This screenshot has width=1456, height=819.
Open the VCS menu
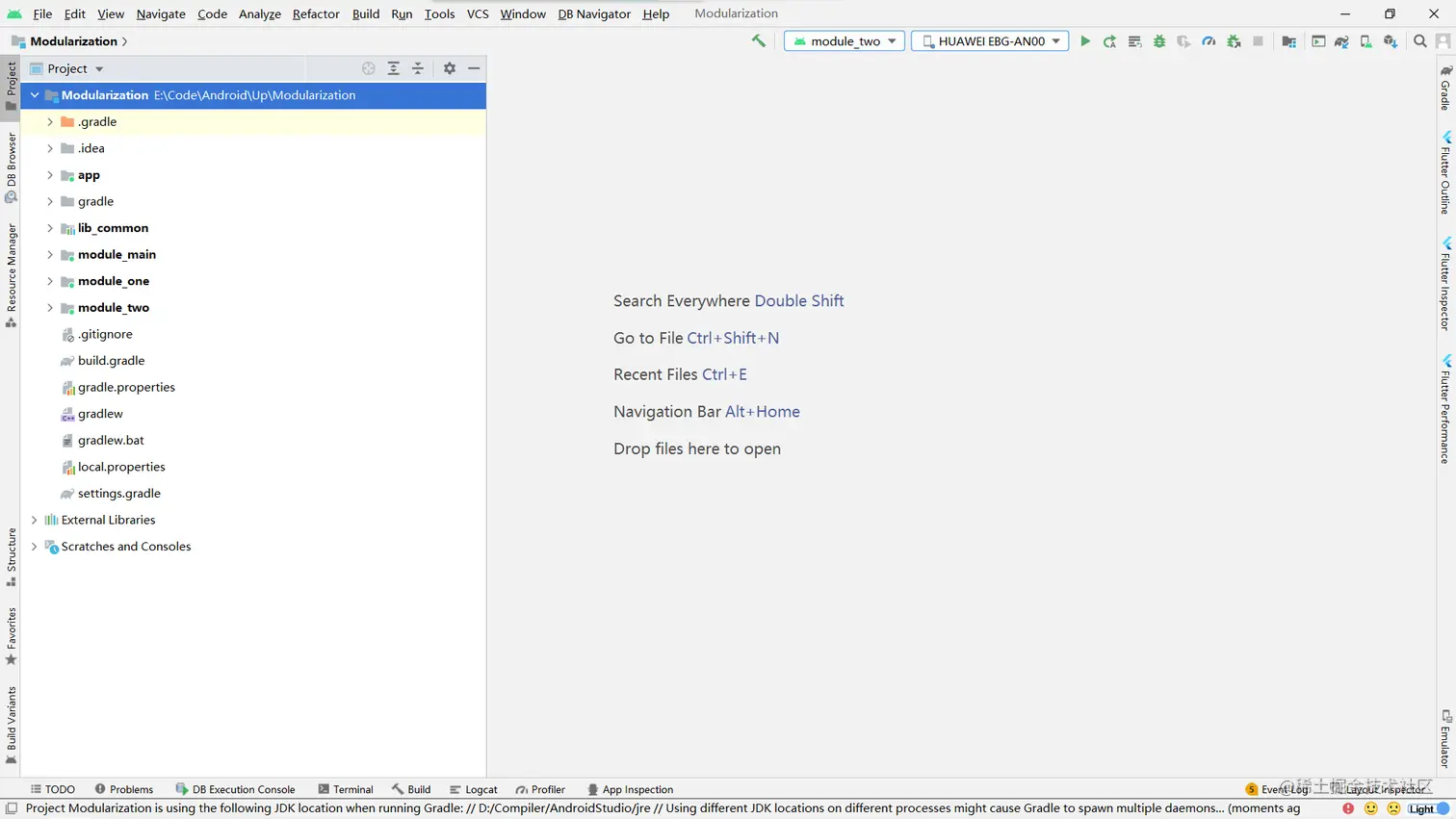tap(478, 13)
